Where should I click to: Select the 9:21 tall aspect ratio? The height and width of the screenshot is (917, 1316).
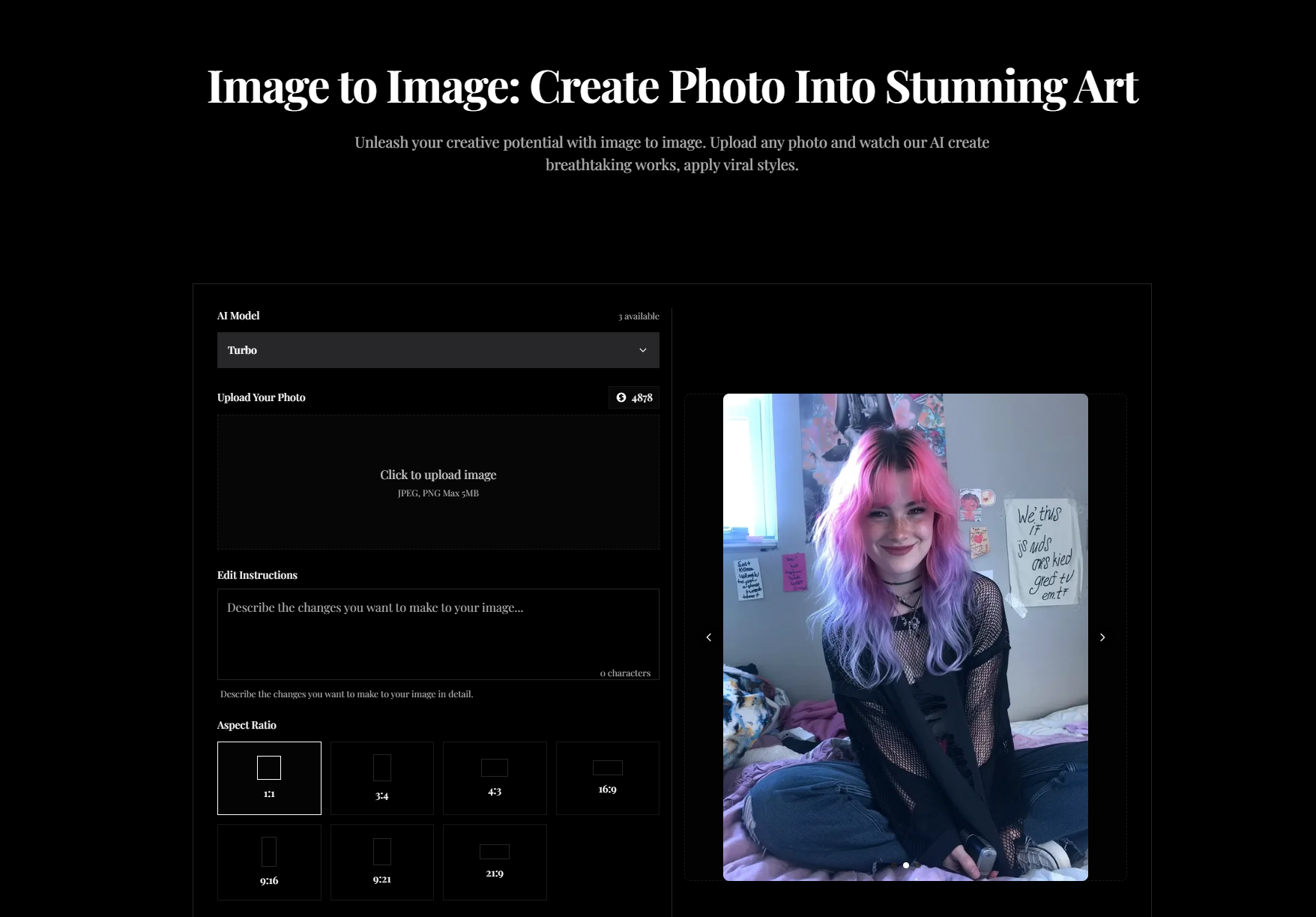[381, 862]
